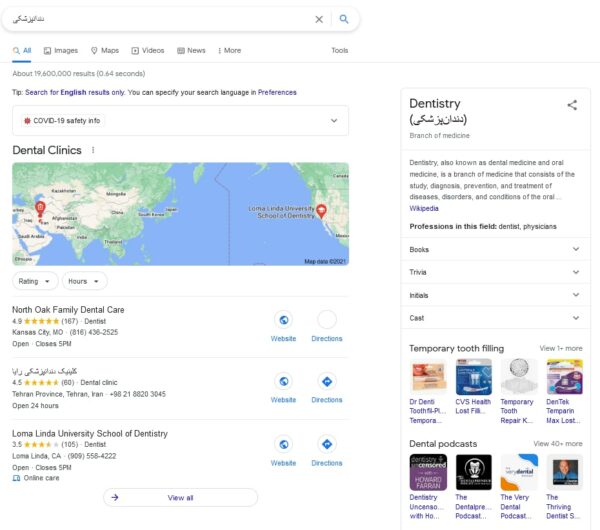This screenshot has width=600, height=530.
Task: Open the Preferences link
Action: tap(277, 92)
